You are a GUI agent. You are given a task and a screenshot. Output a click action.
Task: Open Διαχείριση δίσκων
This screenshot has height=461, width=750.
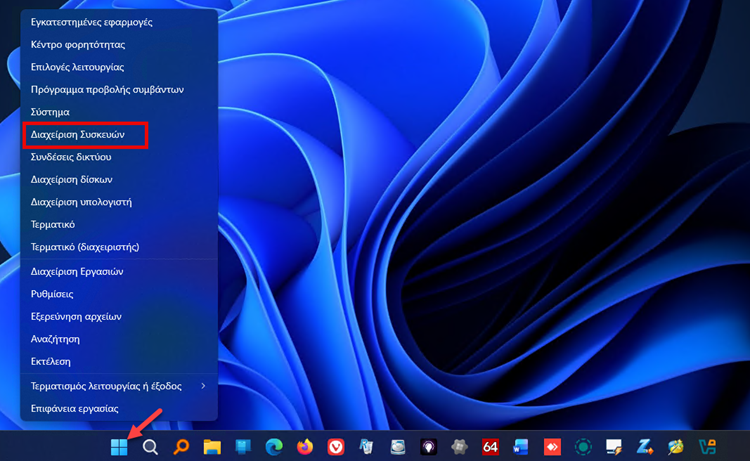pos(71,180)
